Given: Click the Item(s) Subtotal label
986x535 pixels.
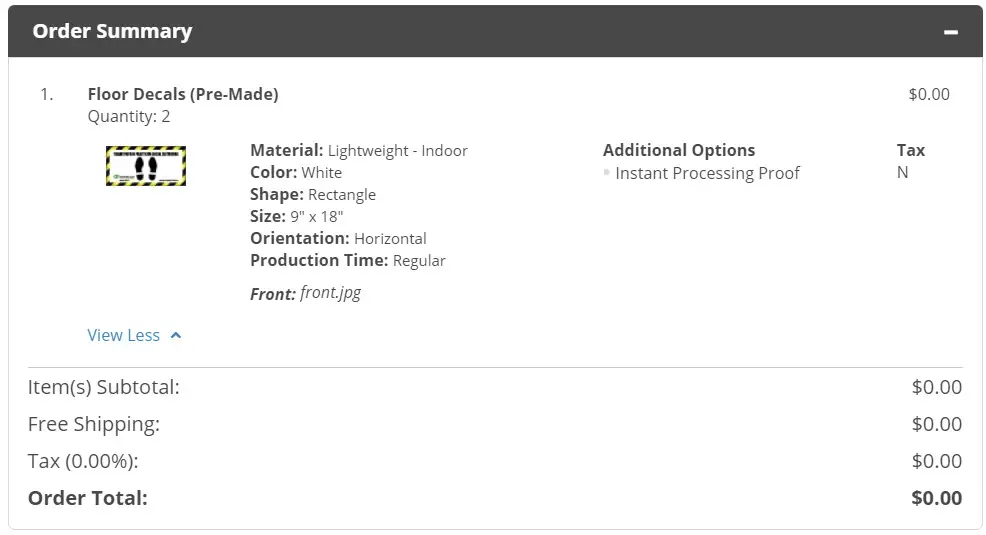Looking at the screenshot, I should 104,387.
